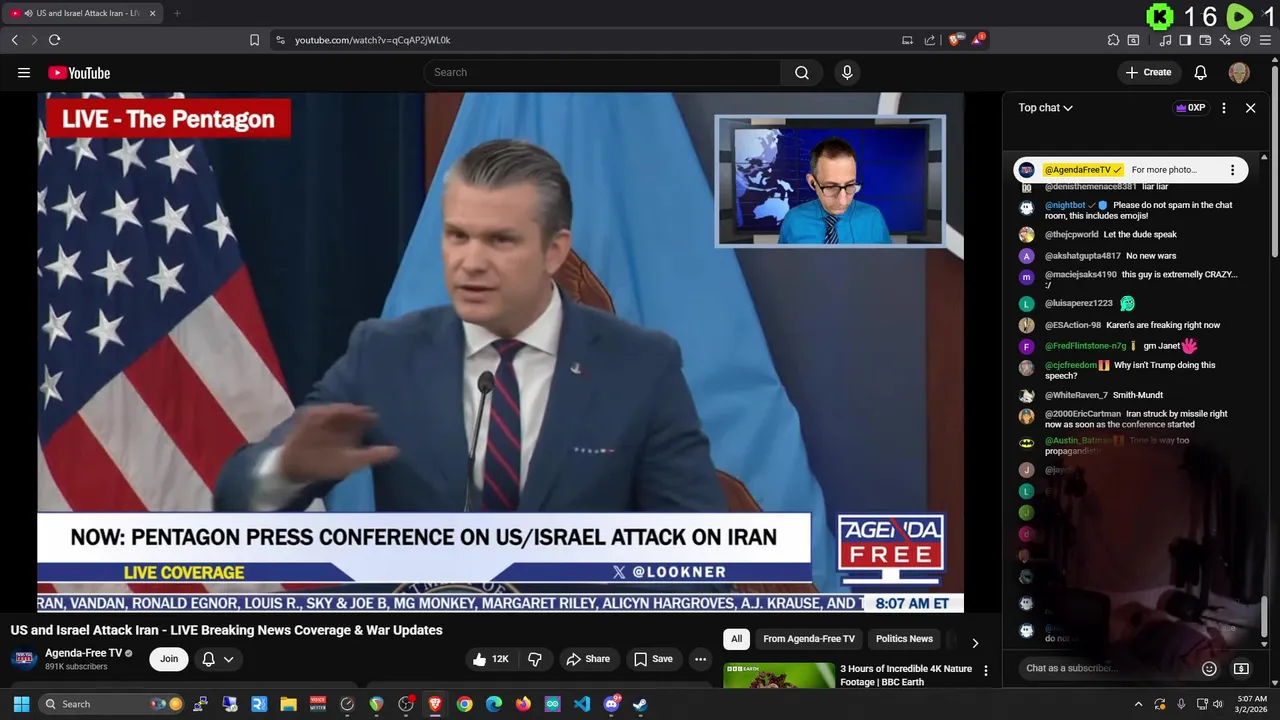Open the Windows Start menu

21,704
